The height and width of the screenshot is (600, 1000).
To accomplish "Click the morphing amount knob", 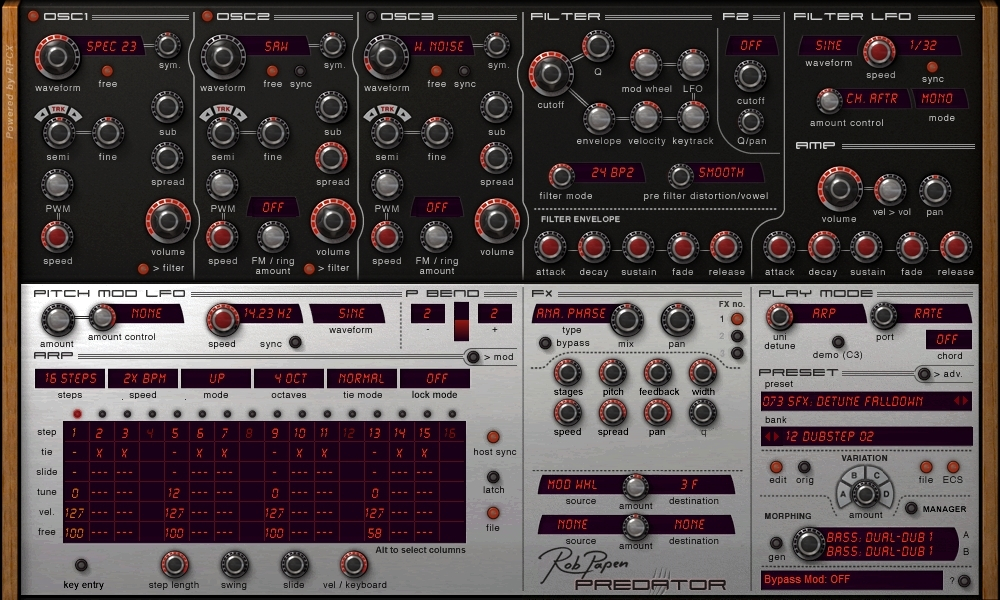I will pyautogui.click(x=806, y=543).
